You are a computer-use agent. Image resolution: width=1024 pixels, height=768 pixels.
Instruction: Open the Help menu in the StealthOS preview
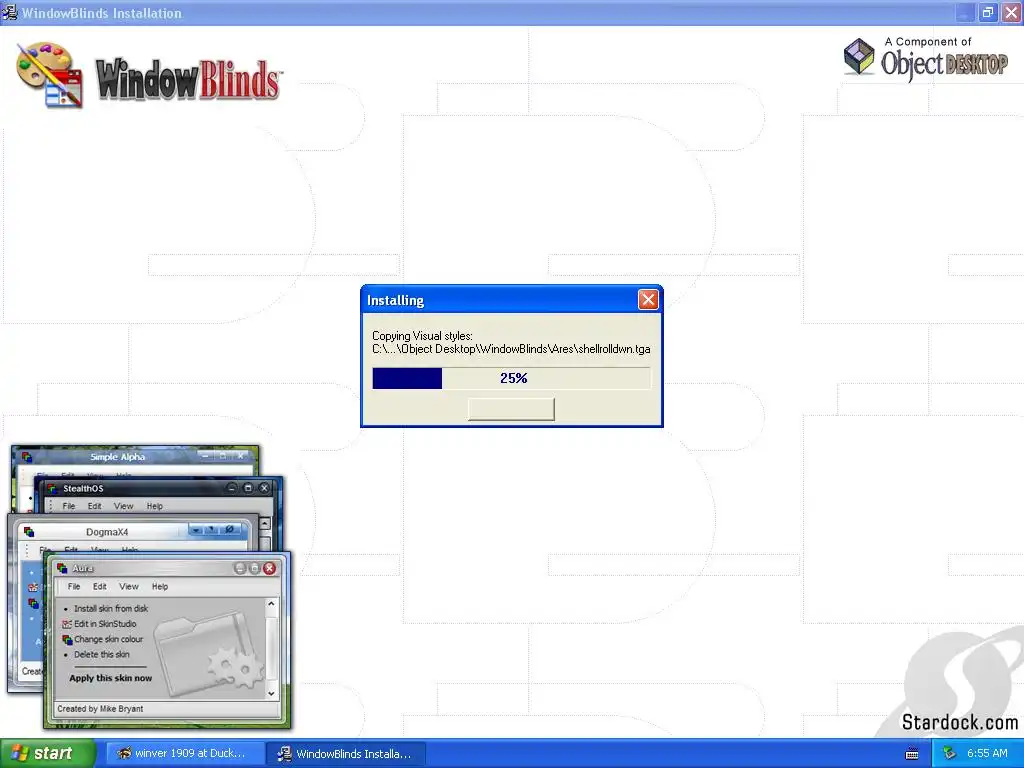tap(155, 506)
